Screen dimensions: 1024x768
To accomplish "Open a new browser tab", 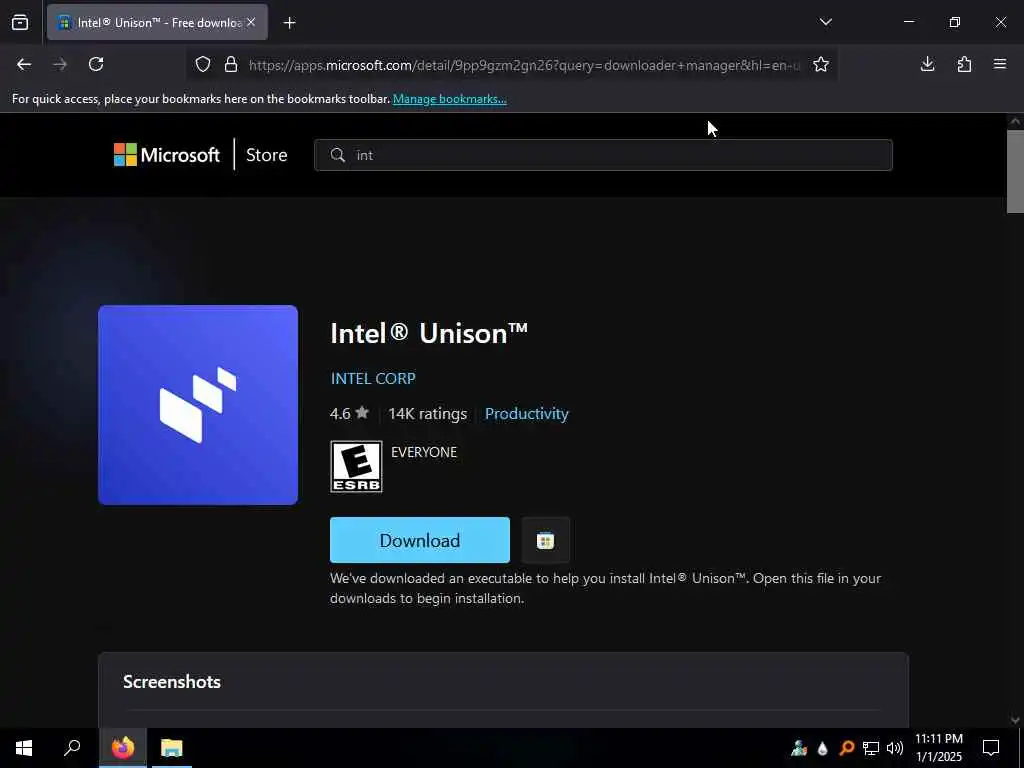I will pos(289,23).
